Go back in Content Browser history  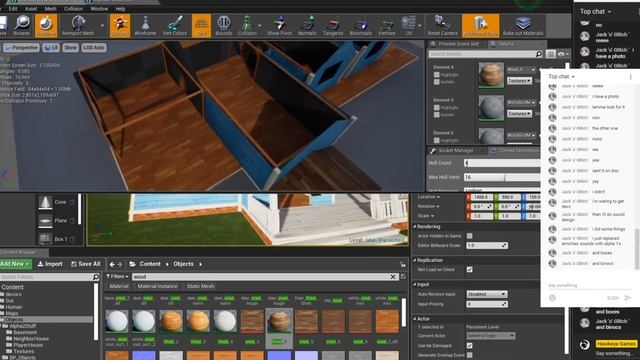coord(112,264)
